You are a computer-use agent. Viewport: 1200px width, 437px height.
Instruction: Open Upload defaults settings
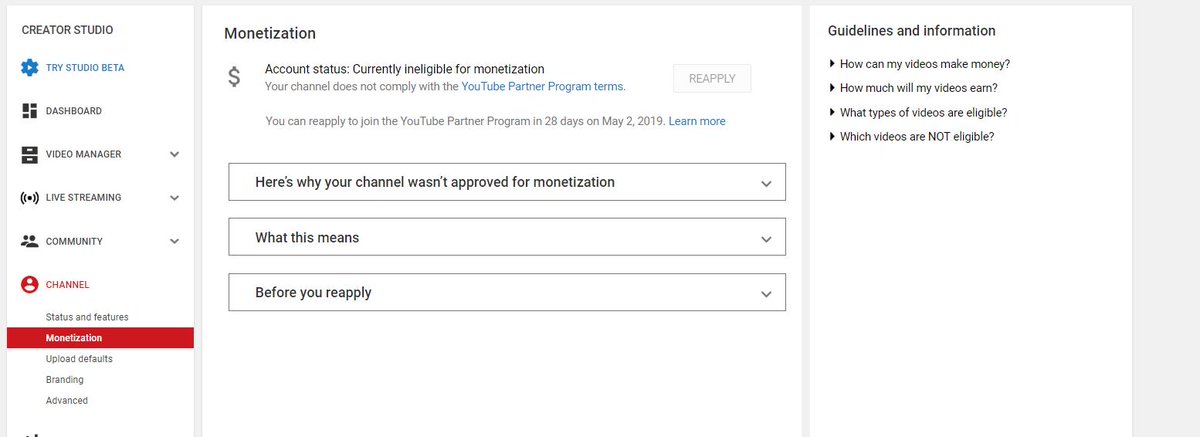click(x=79, y=358)
